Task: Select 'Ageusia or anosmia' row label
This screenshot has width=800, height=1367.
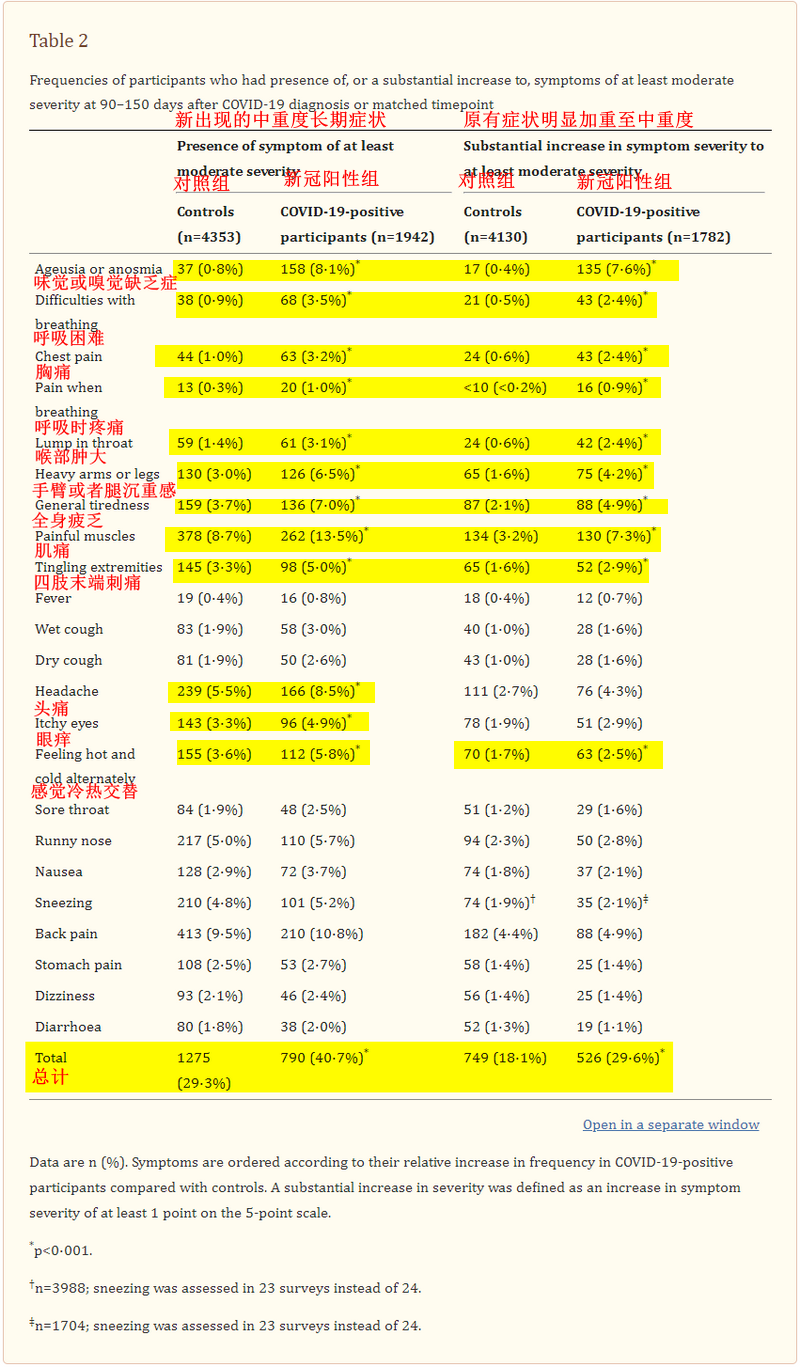Action: coord(98,269)
